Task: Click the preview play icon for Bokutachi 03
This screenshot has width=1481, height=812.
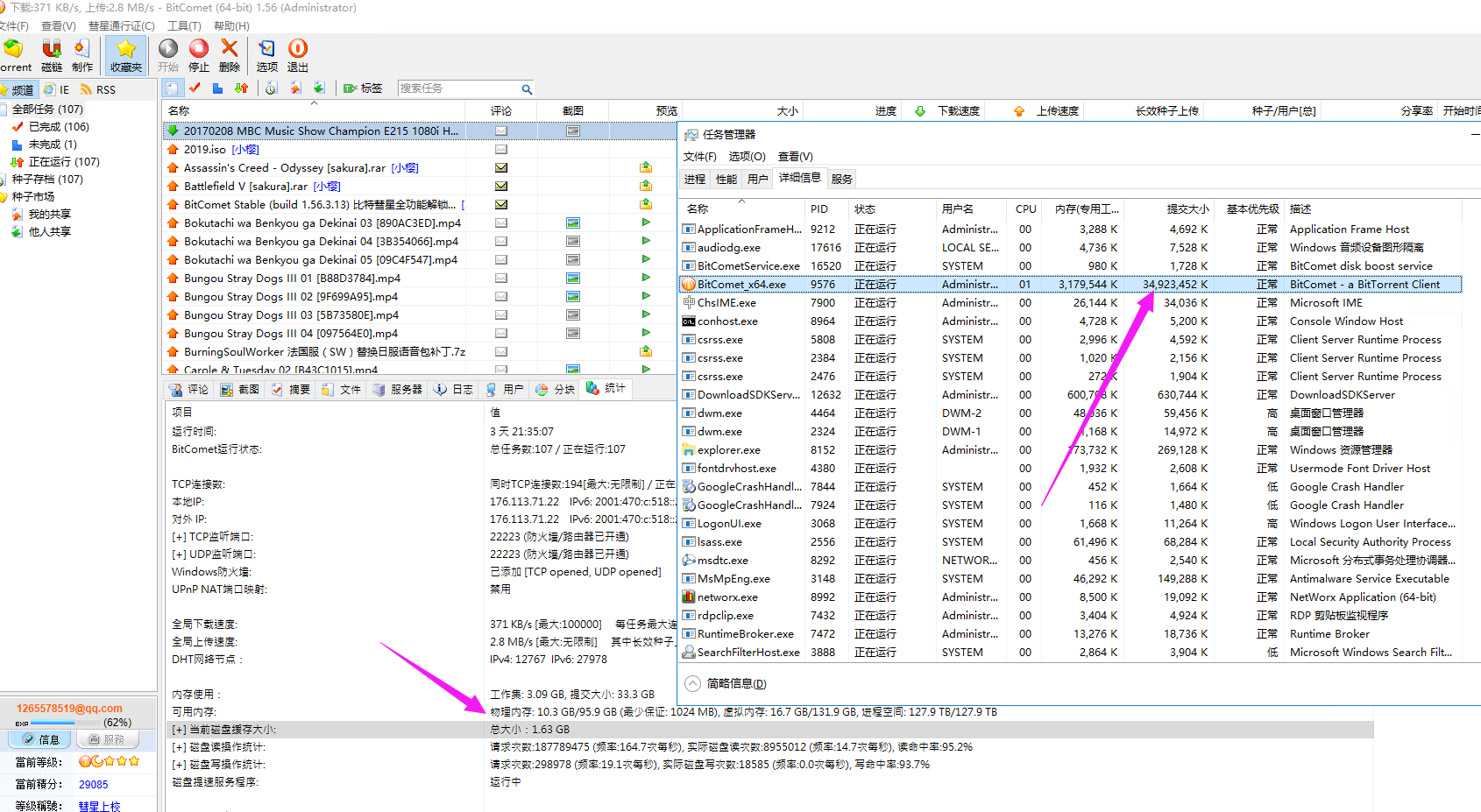Action: point(646,222)
